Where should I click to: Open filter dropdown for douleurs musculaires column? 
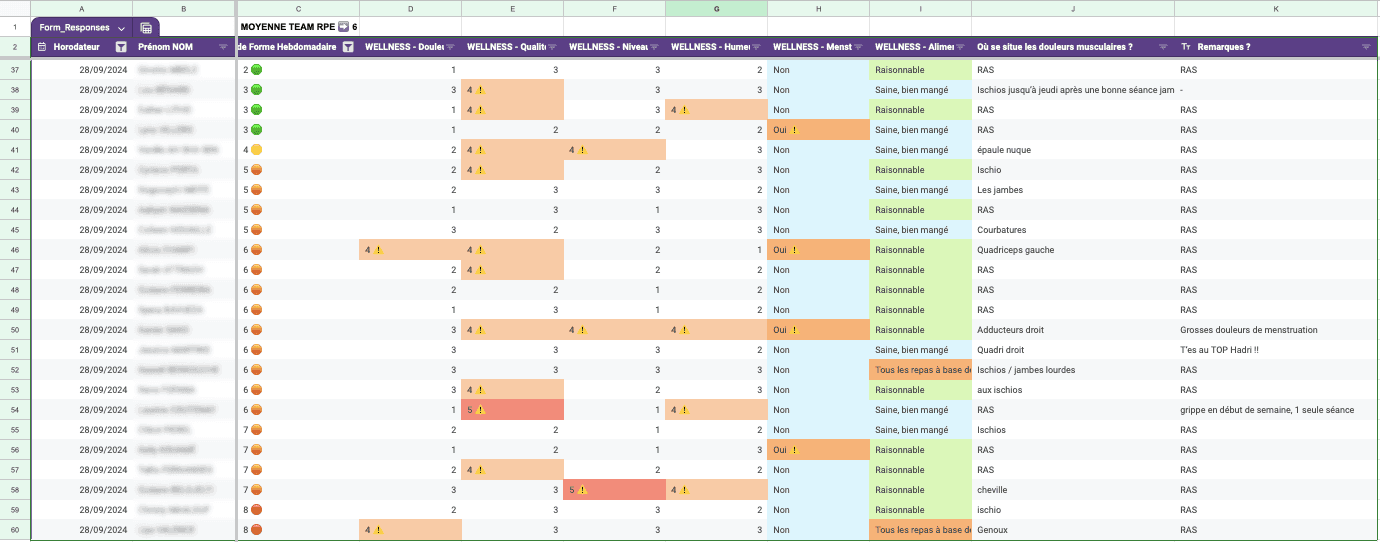(x=1163, y=47)
